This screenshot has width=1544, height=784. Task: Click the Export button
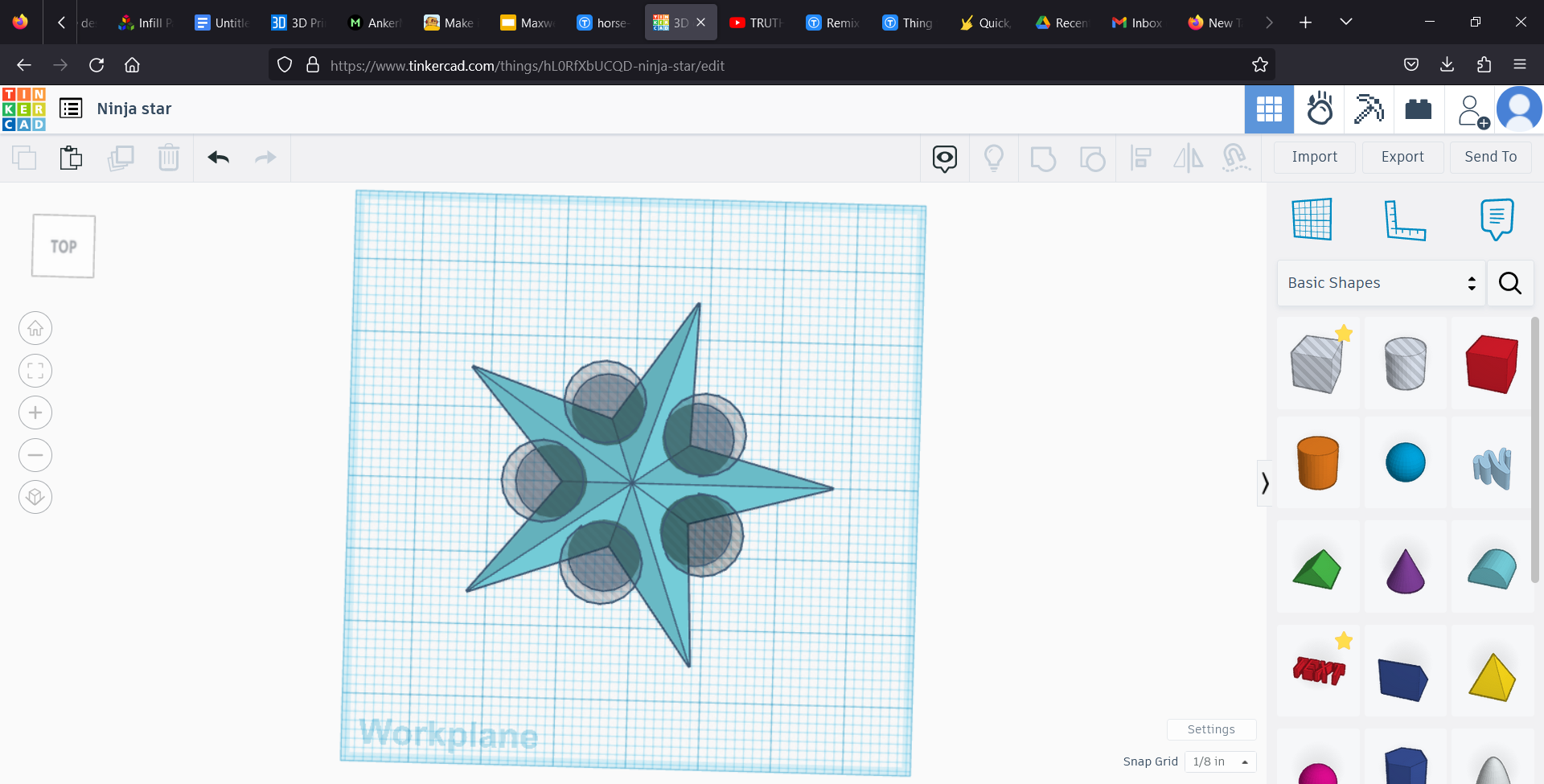tap(1402, 157)
